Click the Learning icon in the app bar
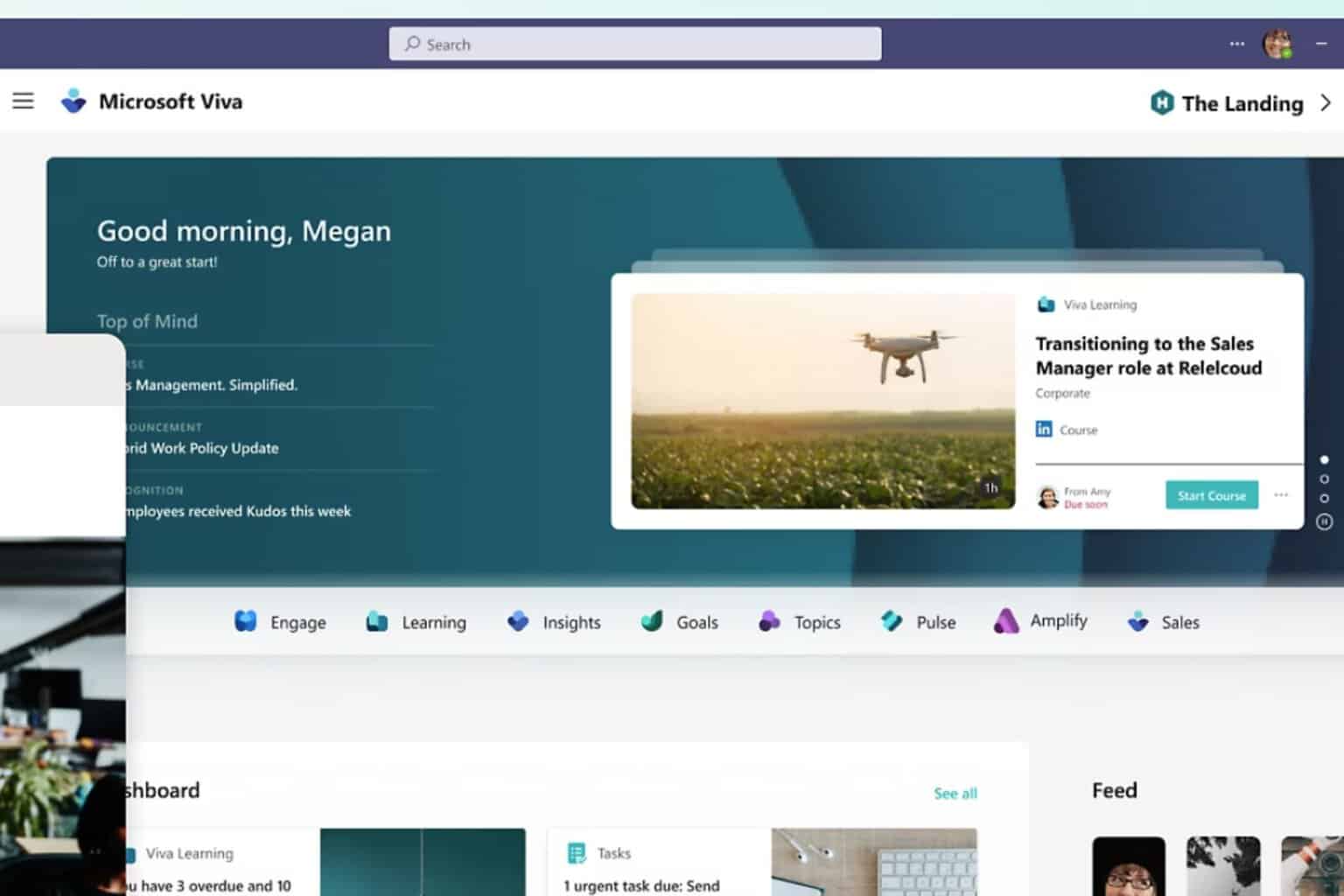Viewport: 1344px width, 896px height. [377, 621]
